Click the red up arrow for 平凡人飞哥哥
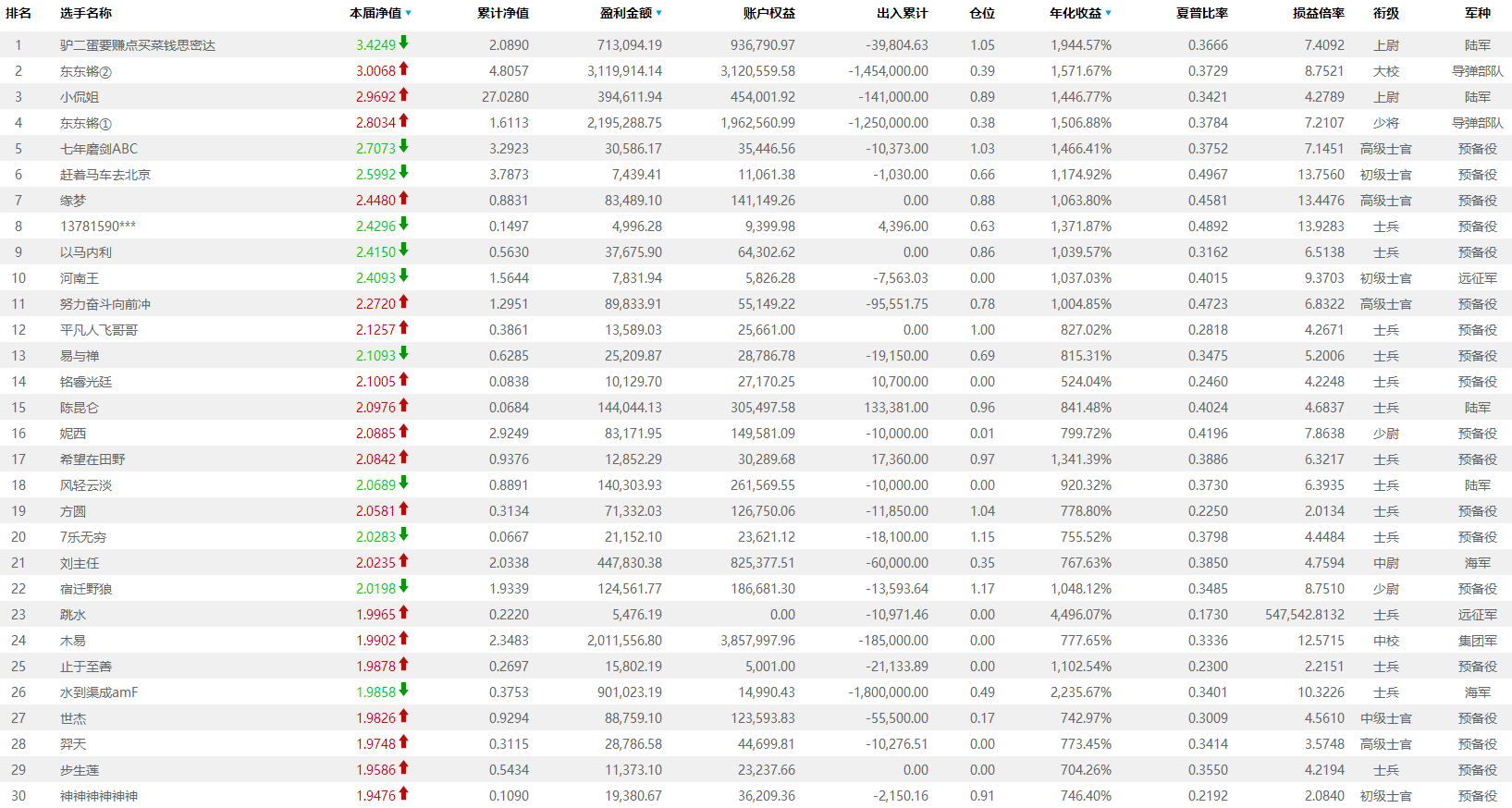 404,327
